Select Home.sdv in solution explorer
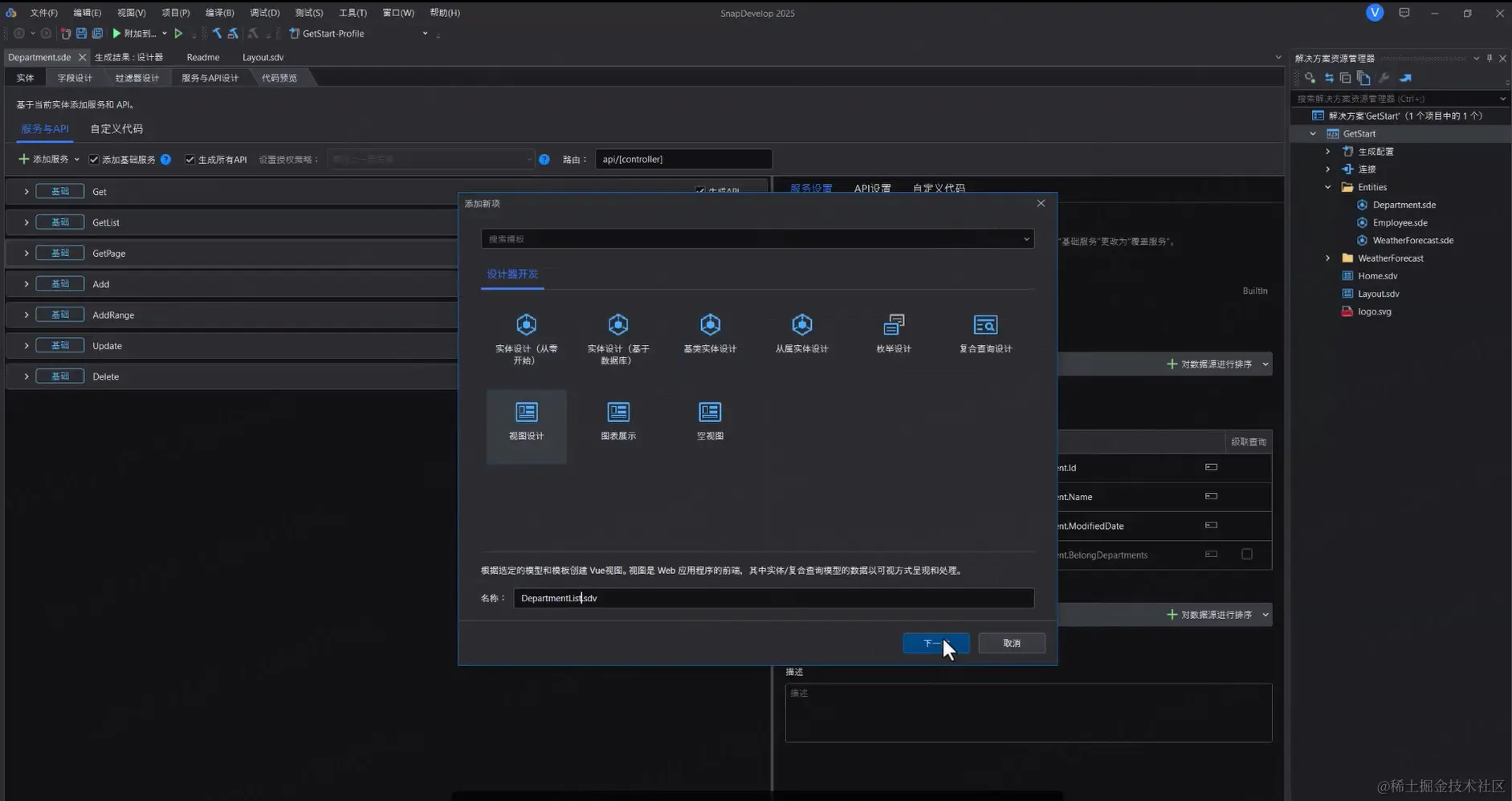Image resolution: width=1512 pixels, height=801 pixels. click(x=1377, y=276)
